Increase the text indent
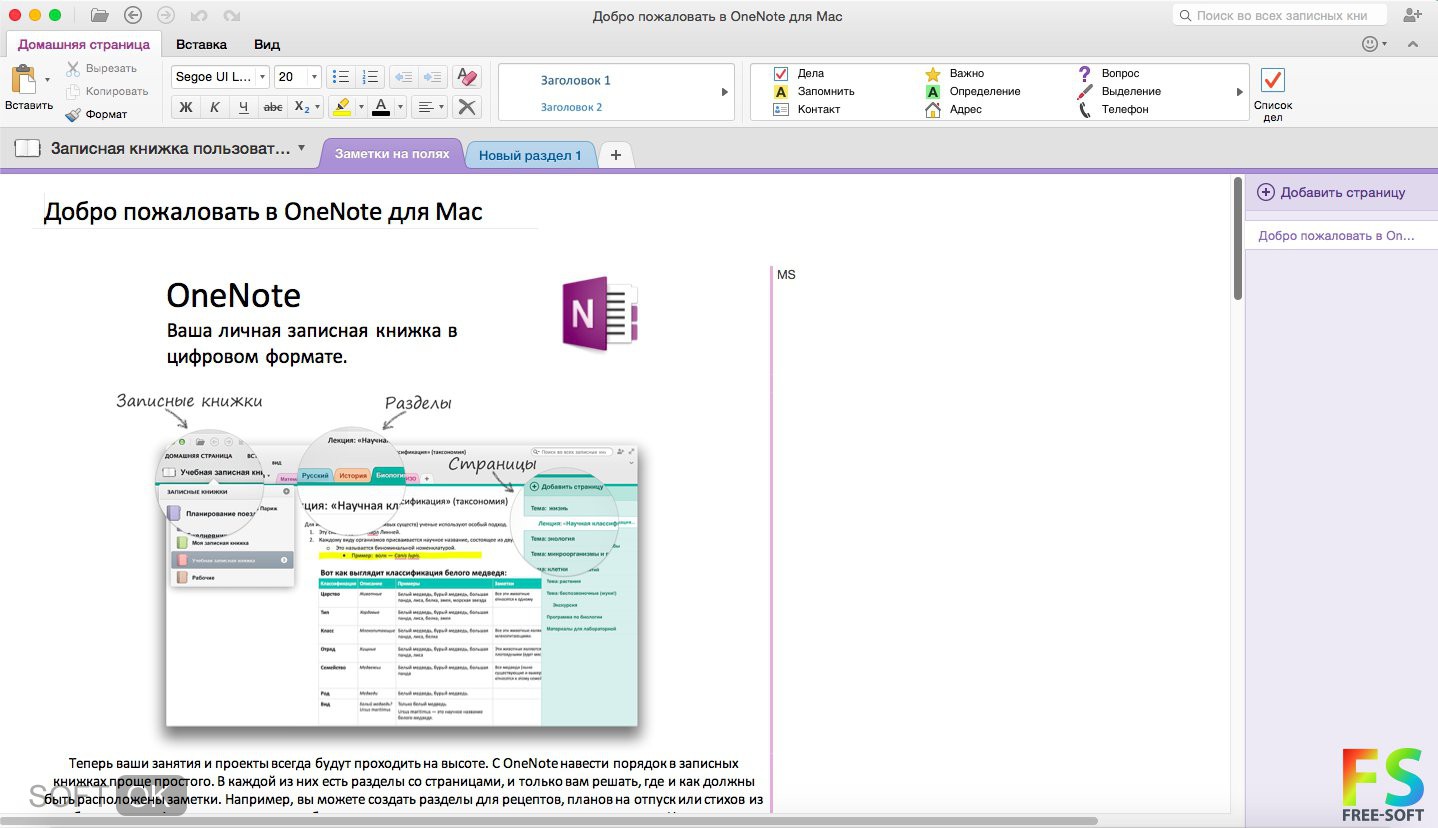This screenshot has height=828, width=1438. coord(432,77)
